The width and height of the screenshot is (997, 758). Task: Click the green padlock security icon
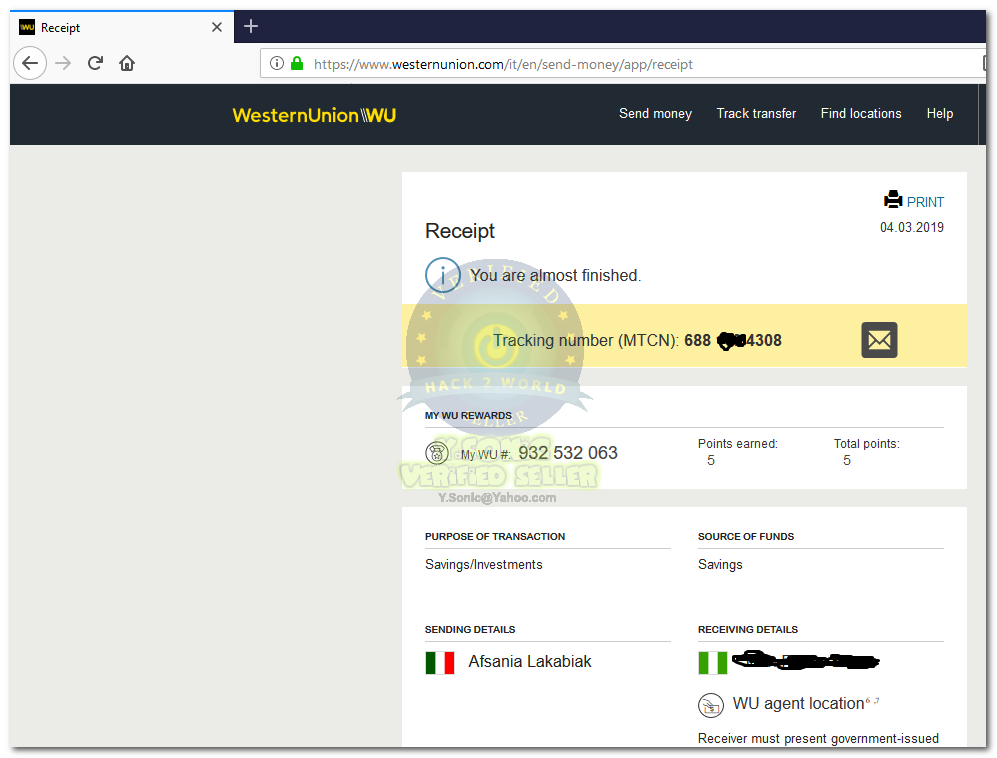point(297,64)
